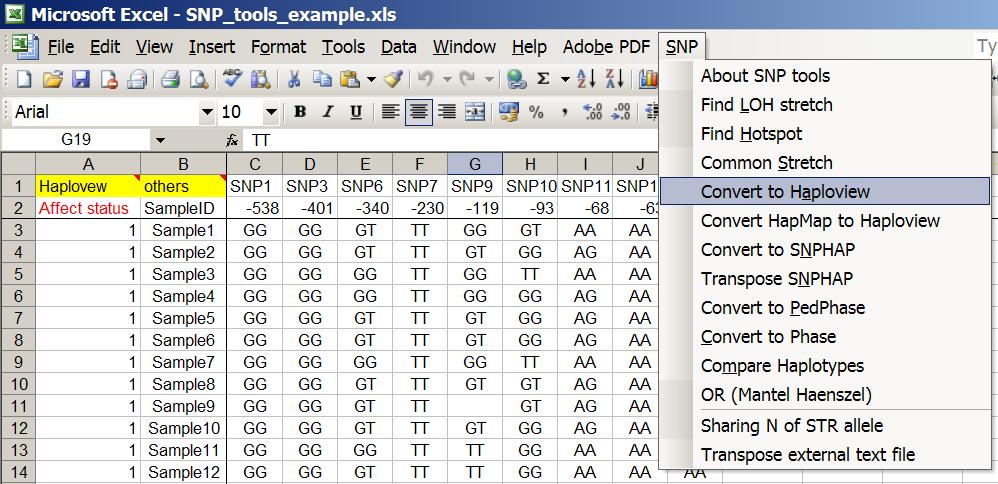The image size is (998, 484).
Task: Select column A header
Action: click(88, 164)
